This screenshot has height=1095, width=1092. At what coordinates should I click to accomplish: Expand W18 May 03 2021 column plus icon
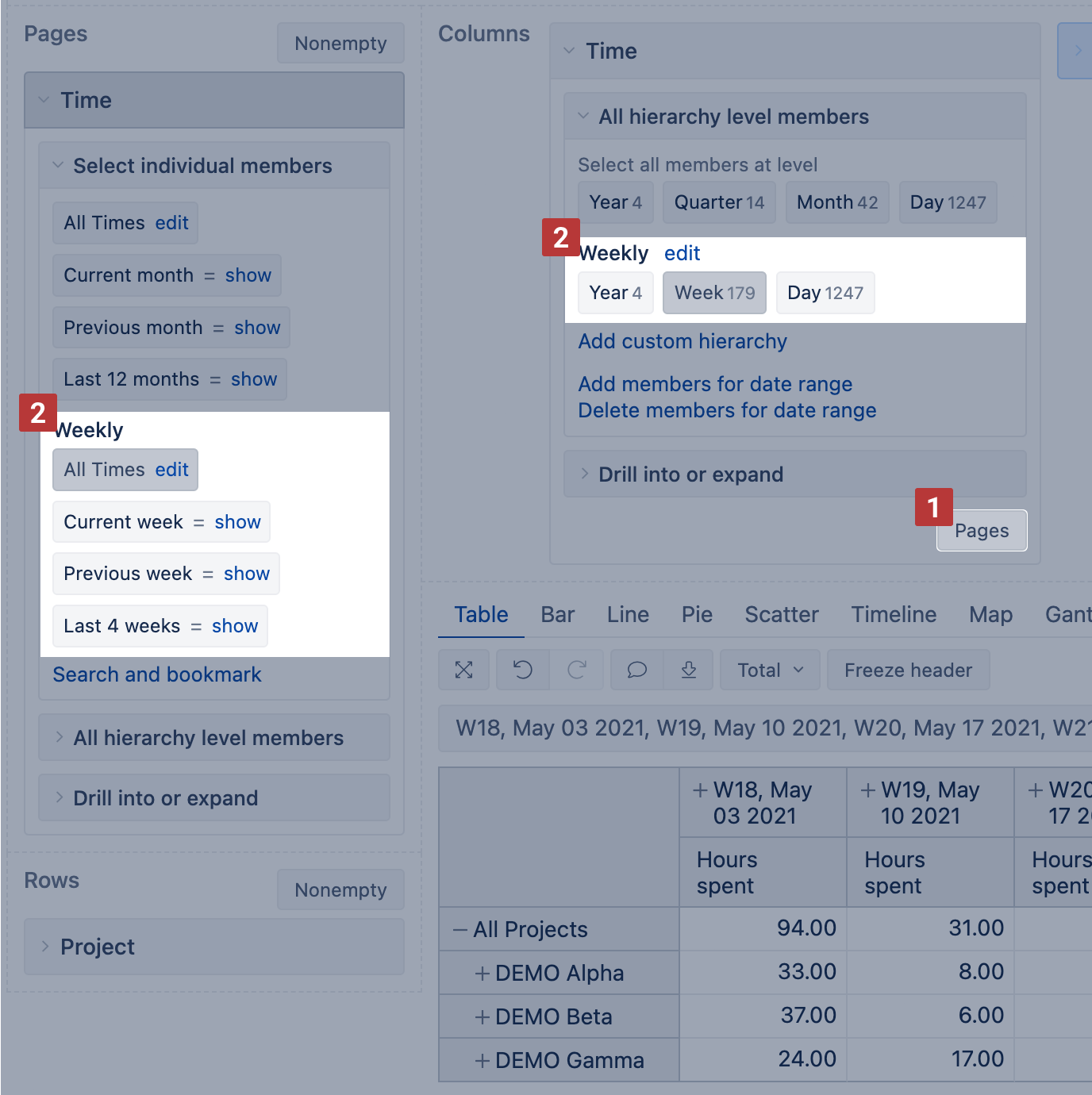[x=700, y=790]
